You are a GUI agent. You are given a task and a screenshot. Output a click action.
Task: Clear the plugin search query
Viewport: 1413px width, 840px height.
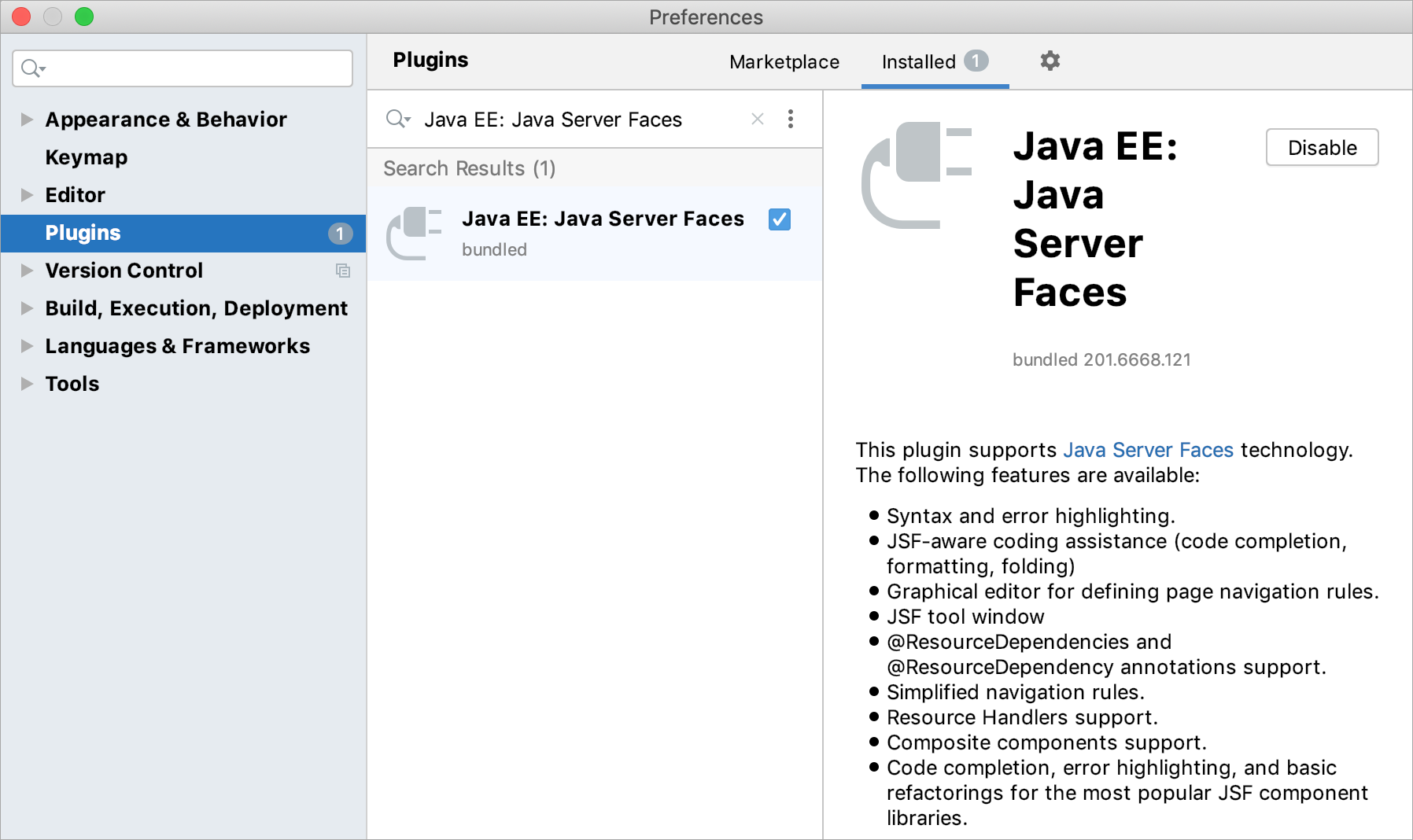pos(758,119)
